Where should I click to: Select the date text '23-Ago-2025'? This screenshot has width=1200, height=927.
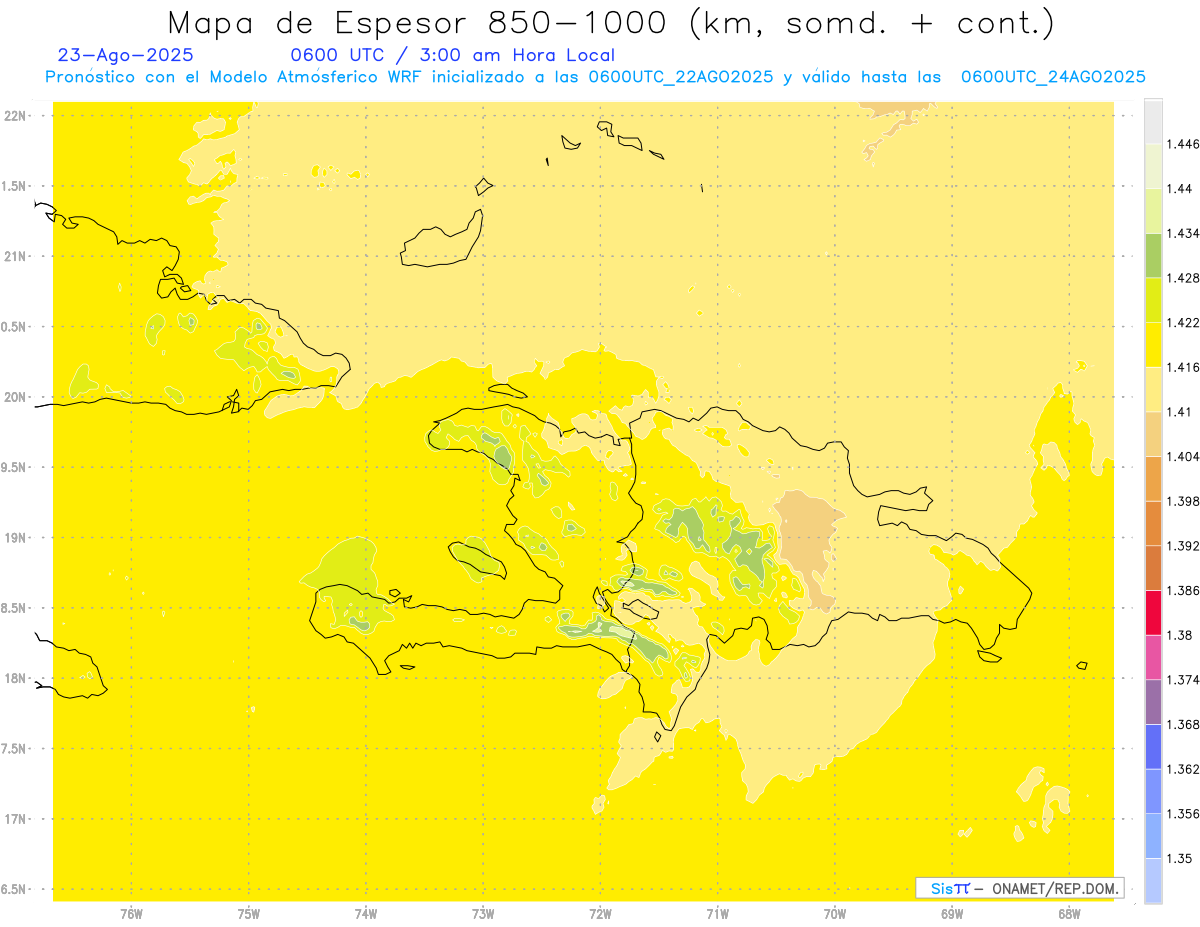126,56
